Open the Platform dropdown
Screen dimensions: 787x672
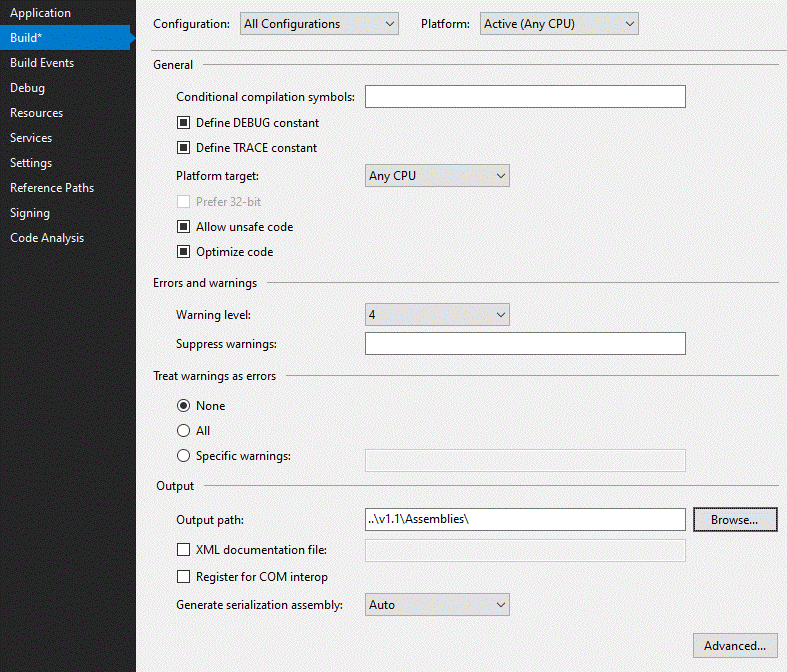(559, 24)
